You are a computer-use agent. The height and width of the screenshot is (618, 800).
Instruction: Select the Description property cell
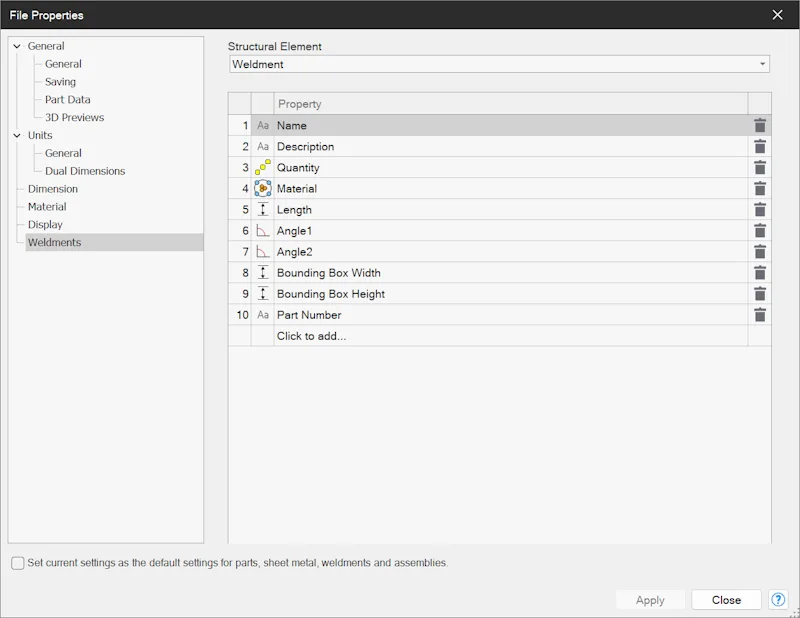coord(511,146)
